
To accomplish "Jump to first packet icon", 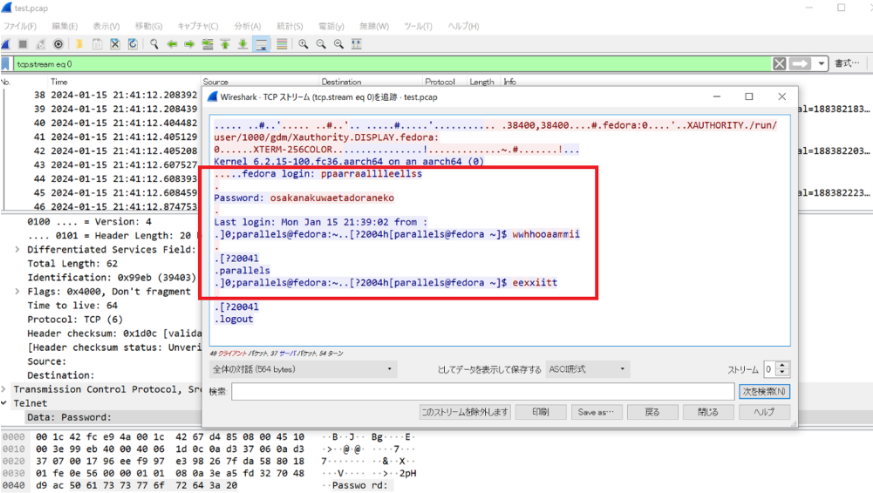I will (225, 44).
